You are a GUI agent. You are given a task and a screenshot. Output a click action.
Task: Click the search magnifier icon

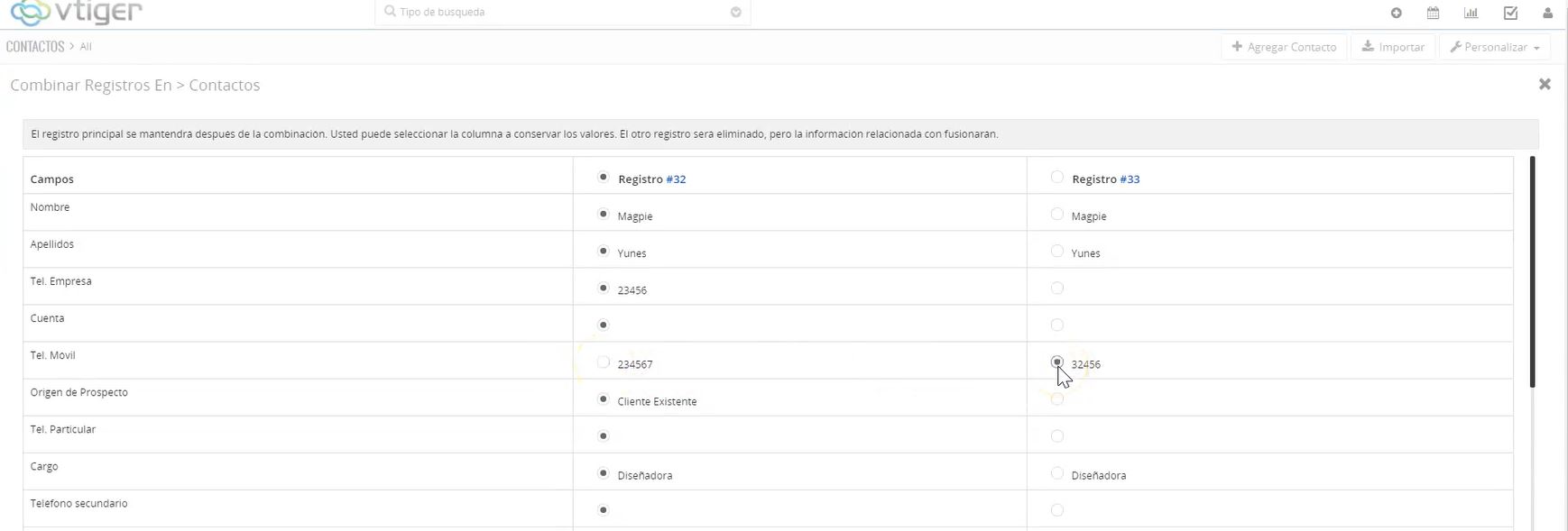390,12
